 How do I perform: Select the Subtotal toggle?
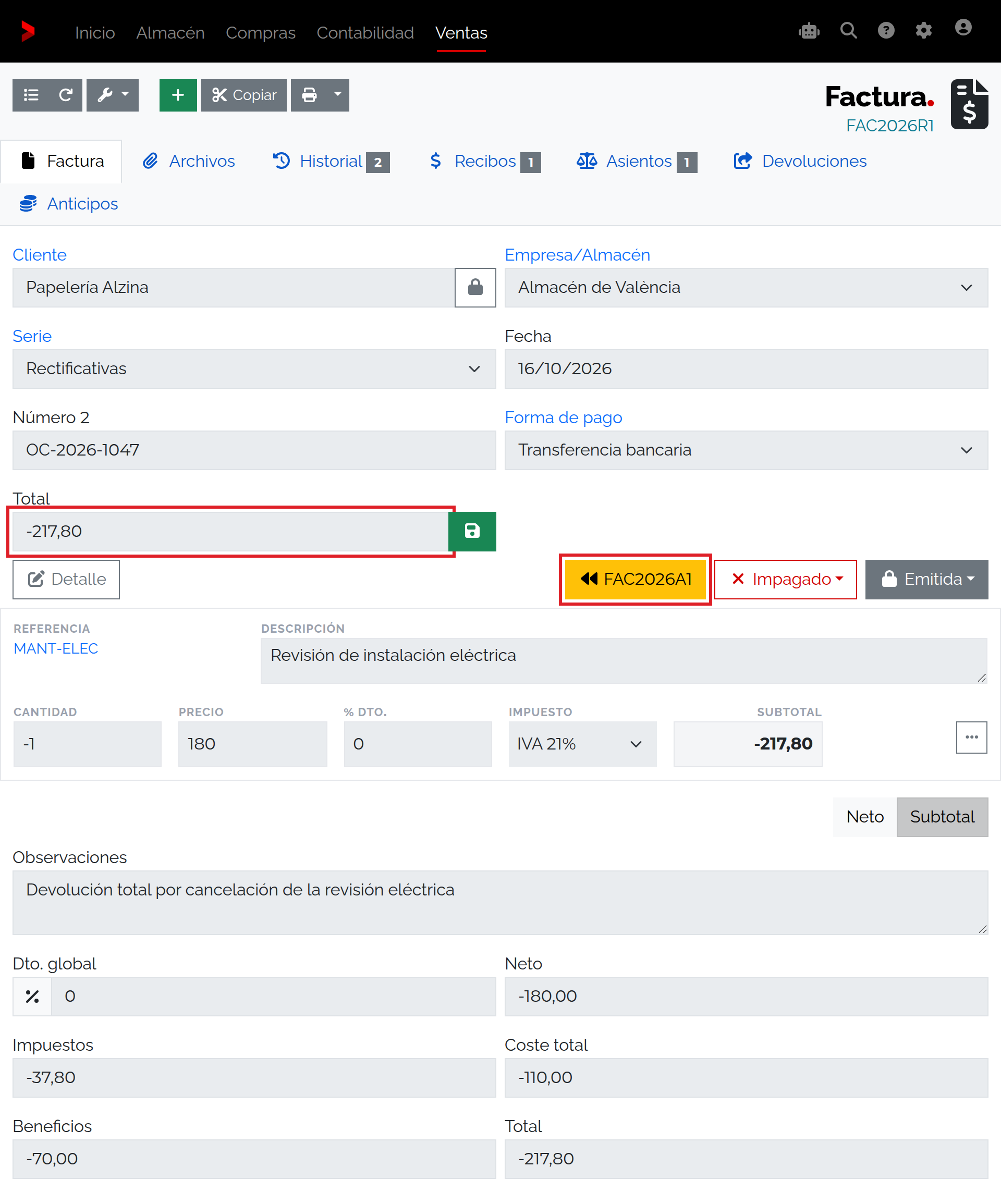[x=942, y=816]
